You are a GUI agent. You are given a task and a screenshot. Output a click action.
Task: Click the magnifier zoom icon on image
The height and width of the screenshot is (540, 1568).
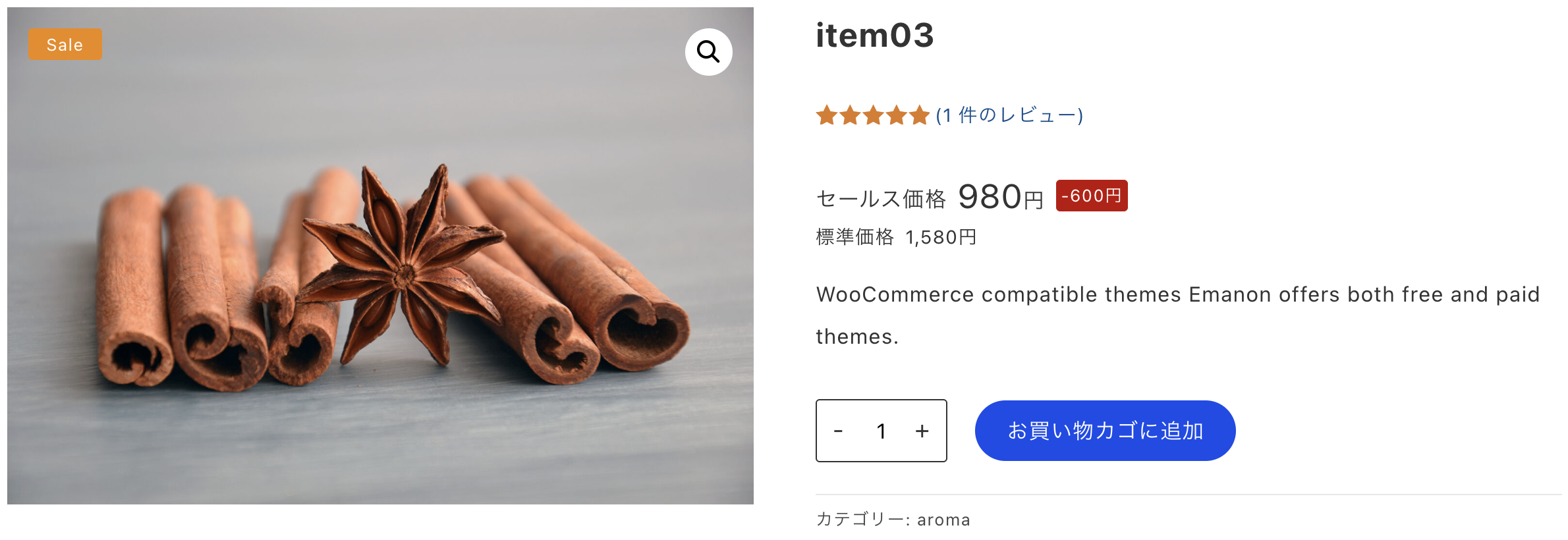(708, 51)
